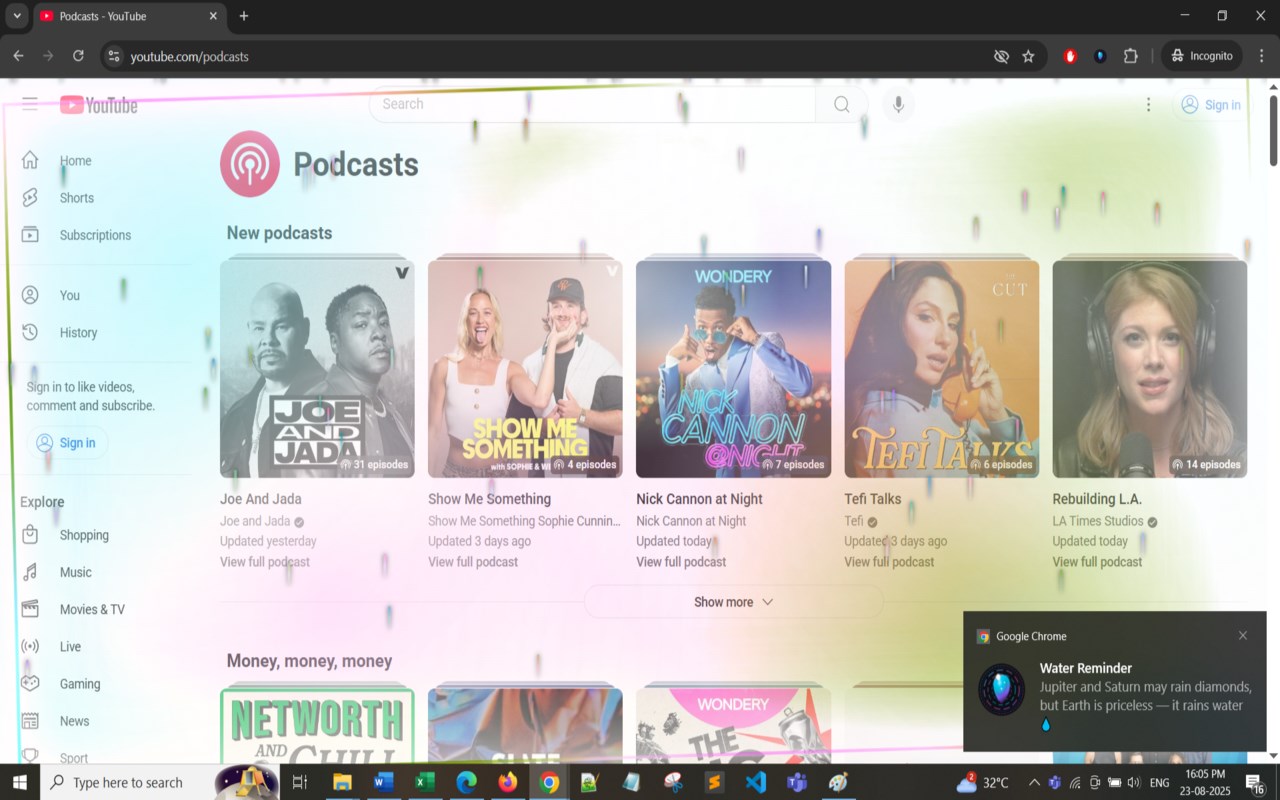Click the red hand ad-blocker extension icon
Screen dimensions: 1280x800
(1070, 56)
